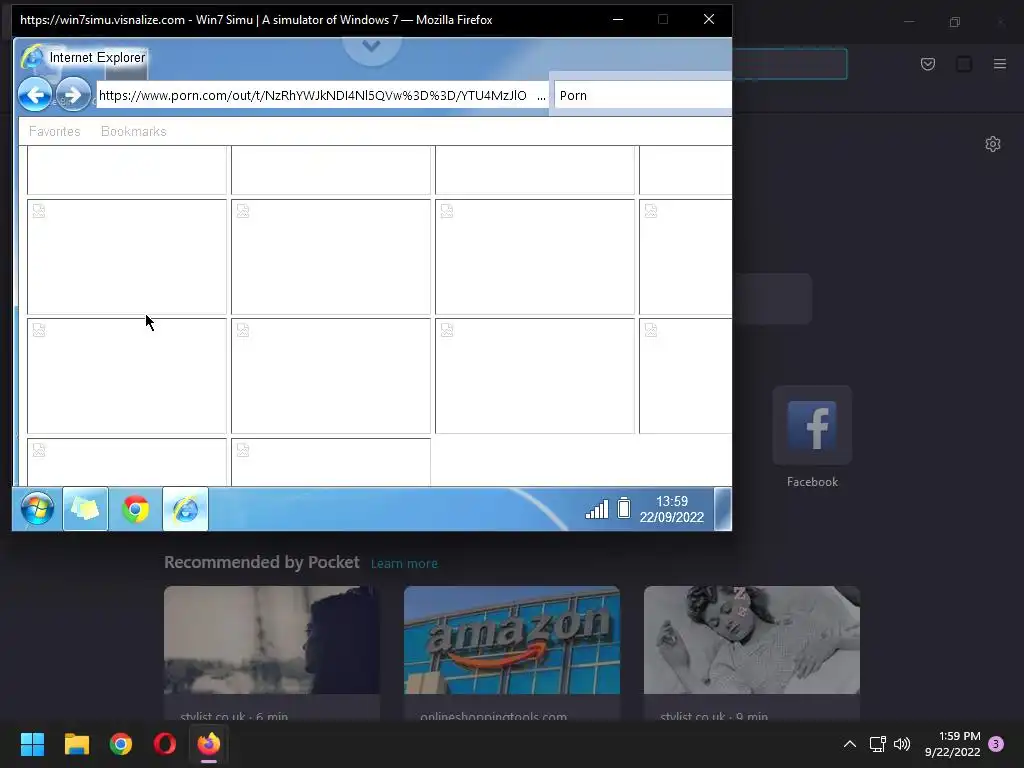Image resolution: width=1024 pixels, height=768 pixels.
Task: Select Internet Explorer in Win7 simulated taskbar
Action: tap(185, 509)
